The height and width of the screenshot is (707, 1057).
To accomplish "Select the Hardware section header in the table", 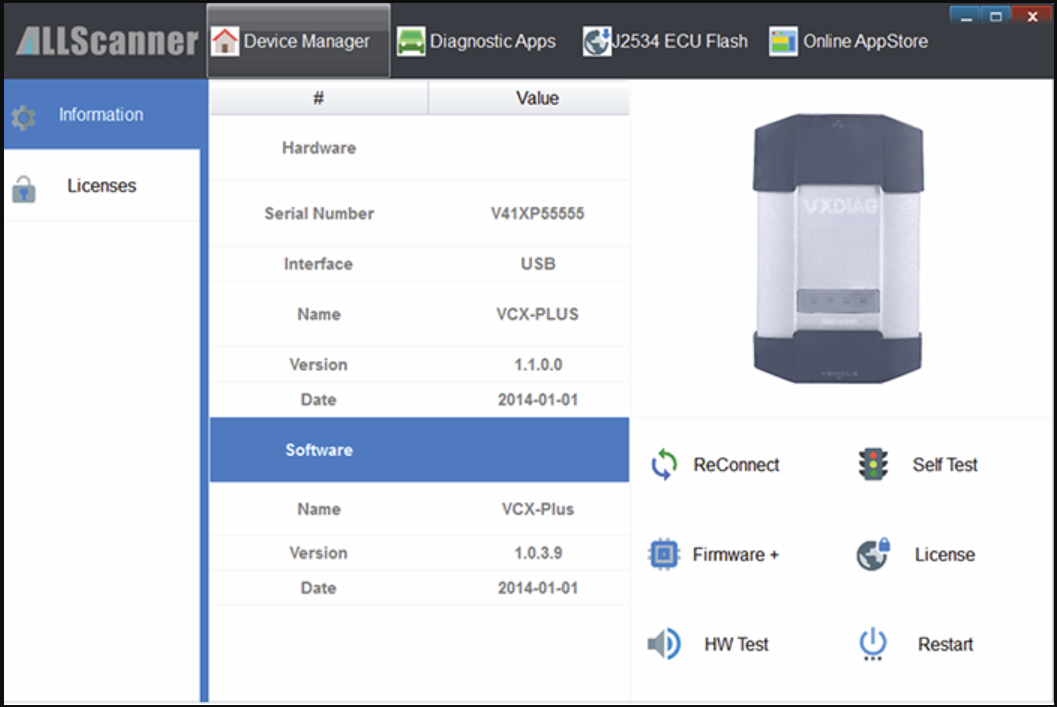I will click(318, 148).
